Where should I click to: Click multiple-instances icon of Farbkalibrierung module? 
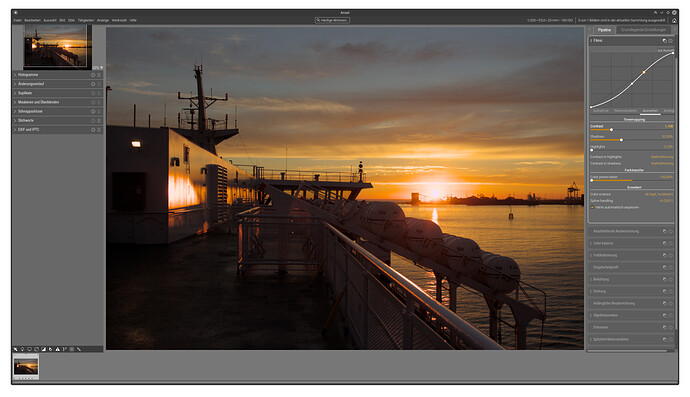coord(664,255)
